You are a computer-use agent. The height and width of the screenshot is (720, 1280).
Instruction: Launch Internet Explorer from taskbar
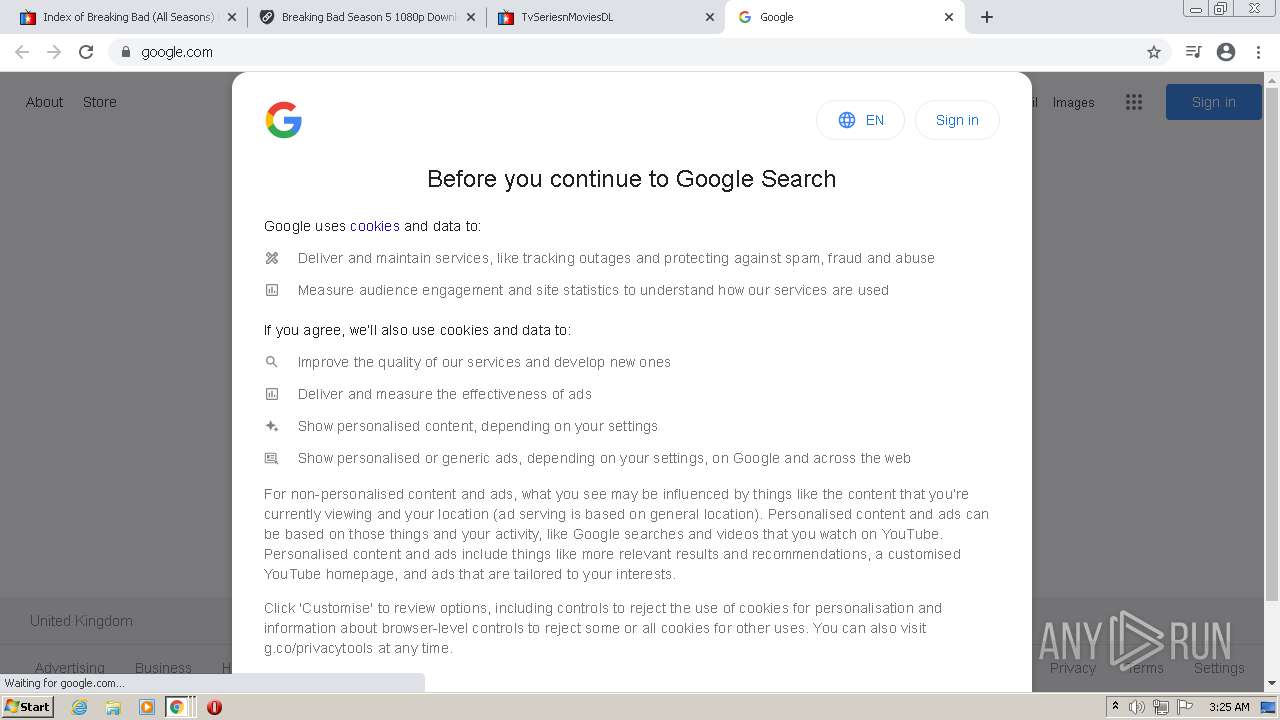pos(80,707)
